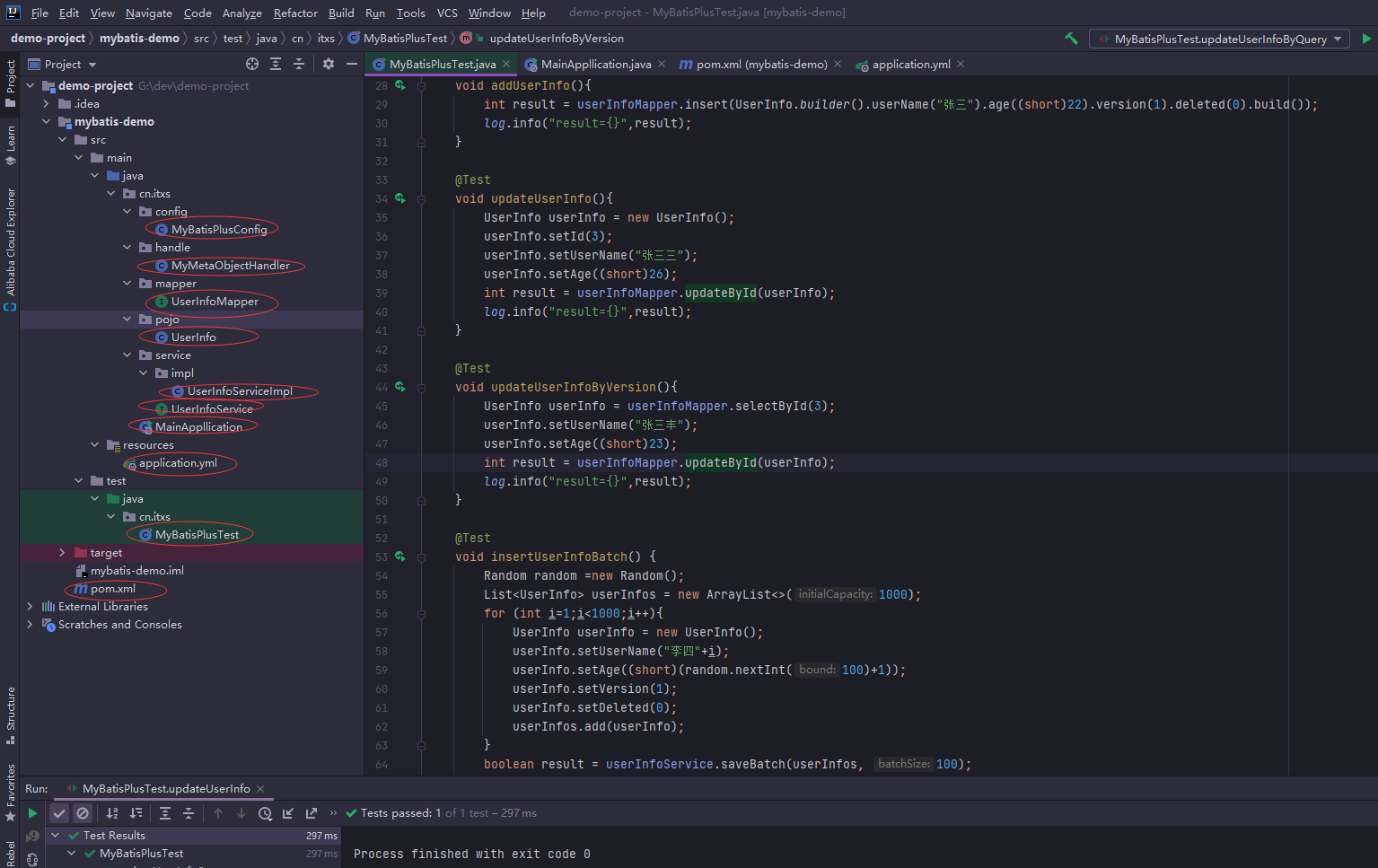The height and width of the screenshot is (868, 1378).
Task: Expand the target folder
Action: point(62,553)
